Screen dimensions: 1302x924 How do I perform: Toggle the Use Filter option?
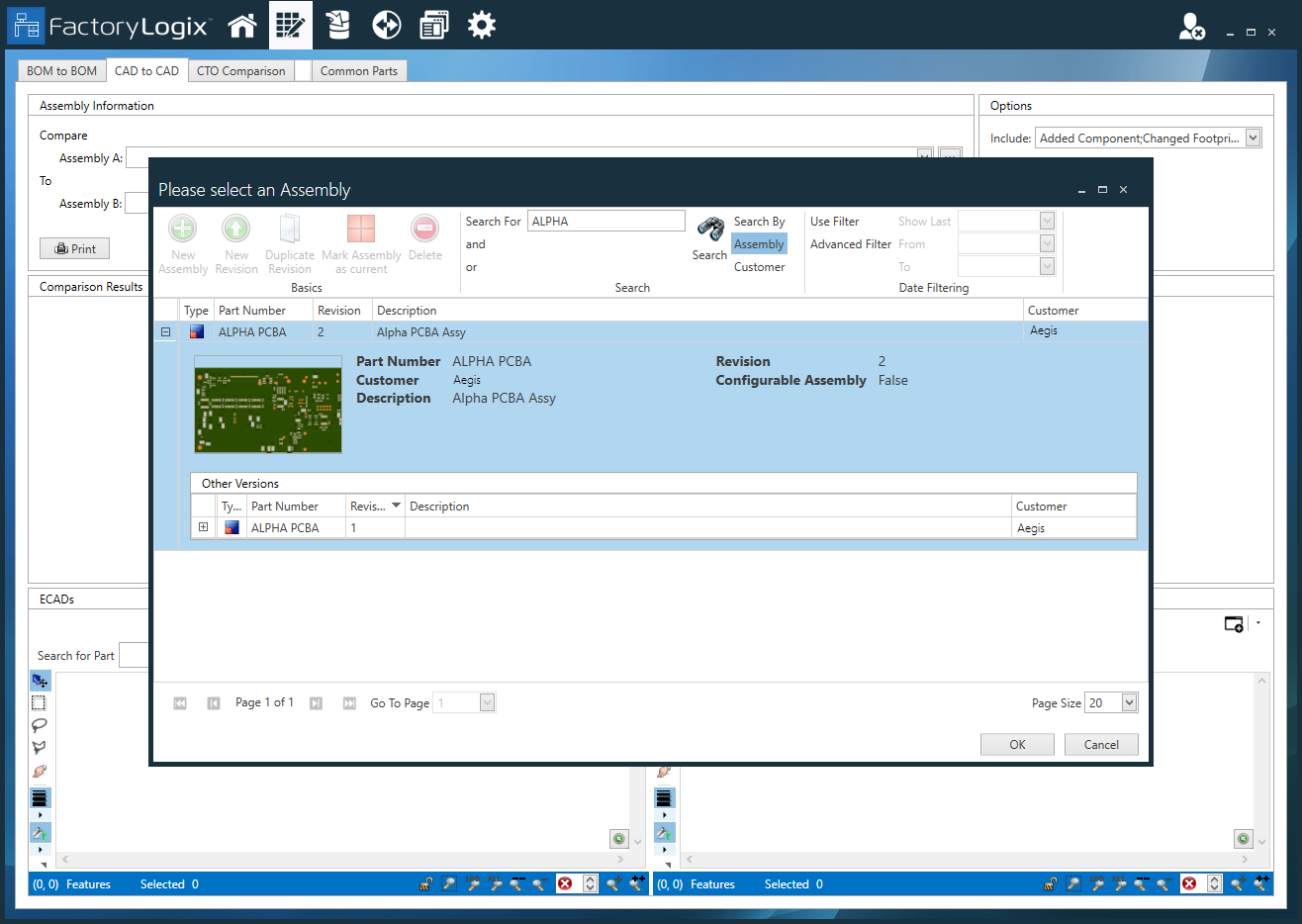pyautogui.click(x=834, y=222)
